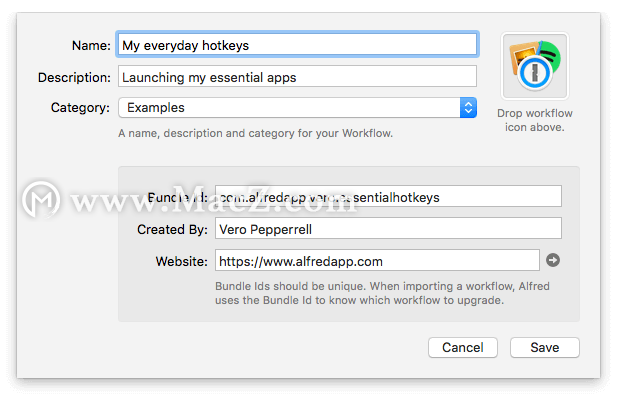The width and height of the screenshot is (617, 399).
Task: Click the Website URL field
Action: tap(377, 260)
